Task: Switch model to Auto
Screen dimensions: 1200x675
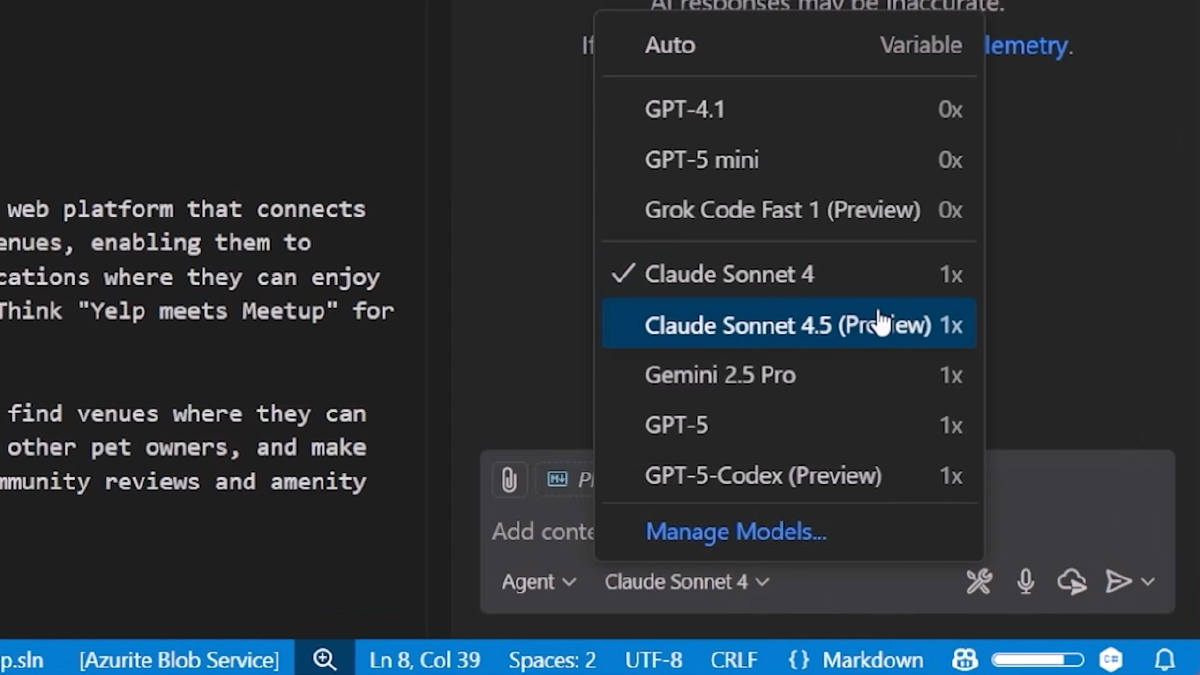Action: coord(670,45)
